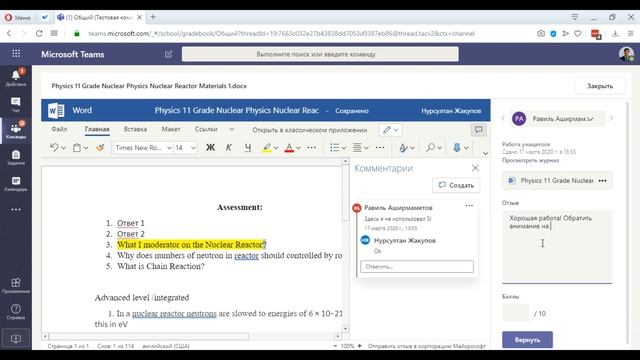Open comment thread options ellipsis
Image resolution: width=640 pixels, height=360 pixels.
click(x=469, y=206)
